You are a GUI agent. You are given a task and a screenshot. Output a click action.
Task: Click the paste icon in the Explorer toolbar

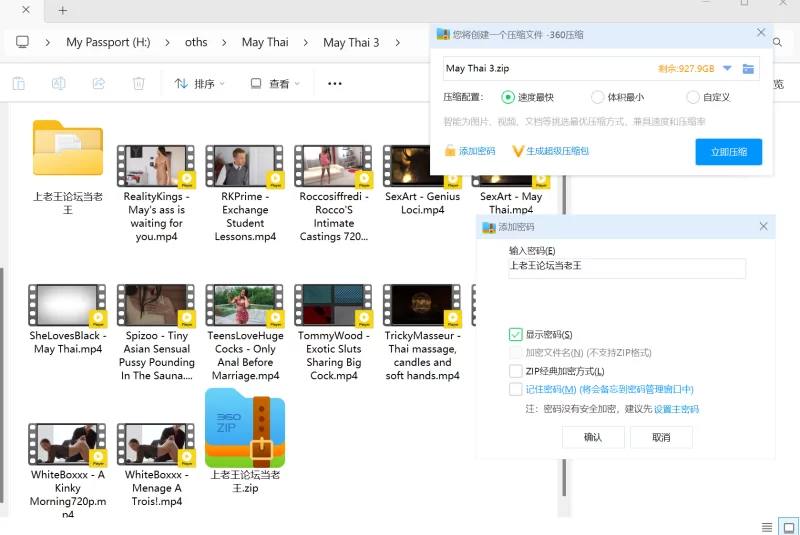[19, 84]
